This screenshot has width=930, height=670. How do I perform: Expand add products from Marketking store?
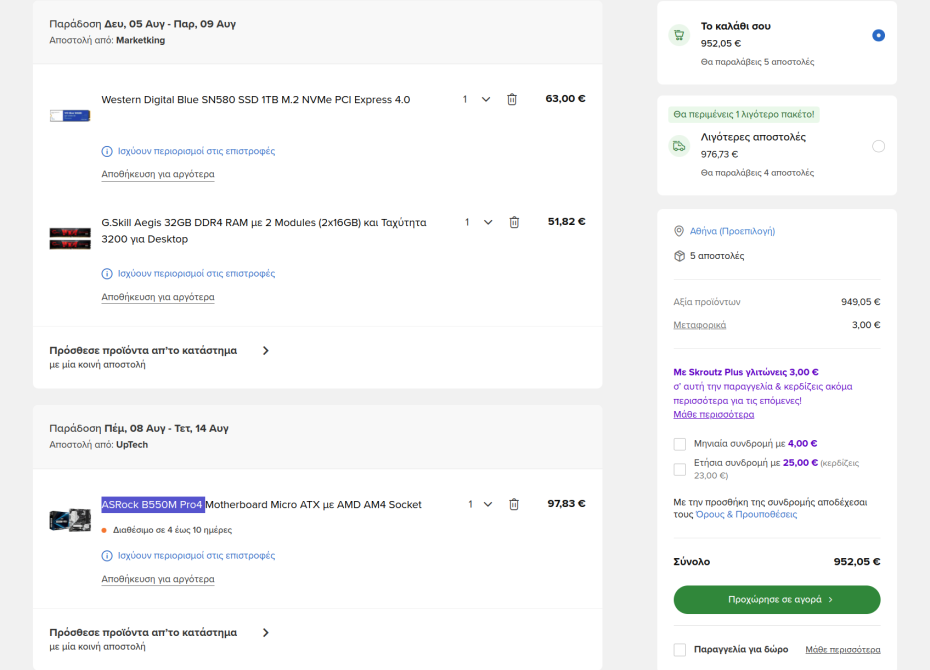(x=265, y=351)
